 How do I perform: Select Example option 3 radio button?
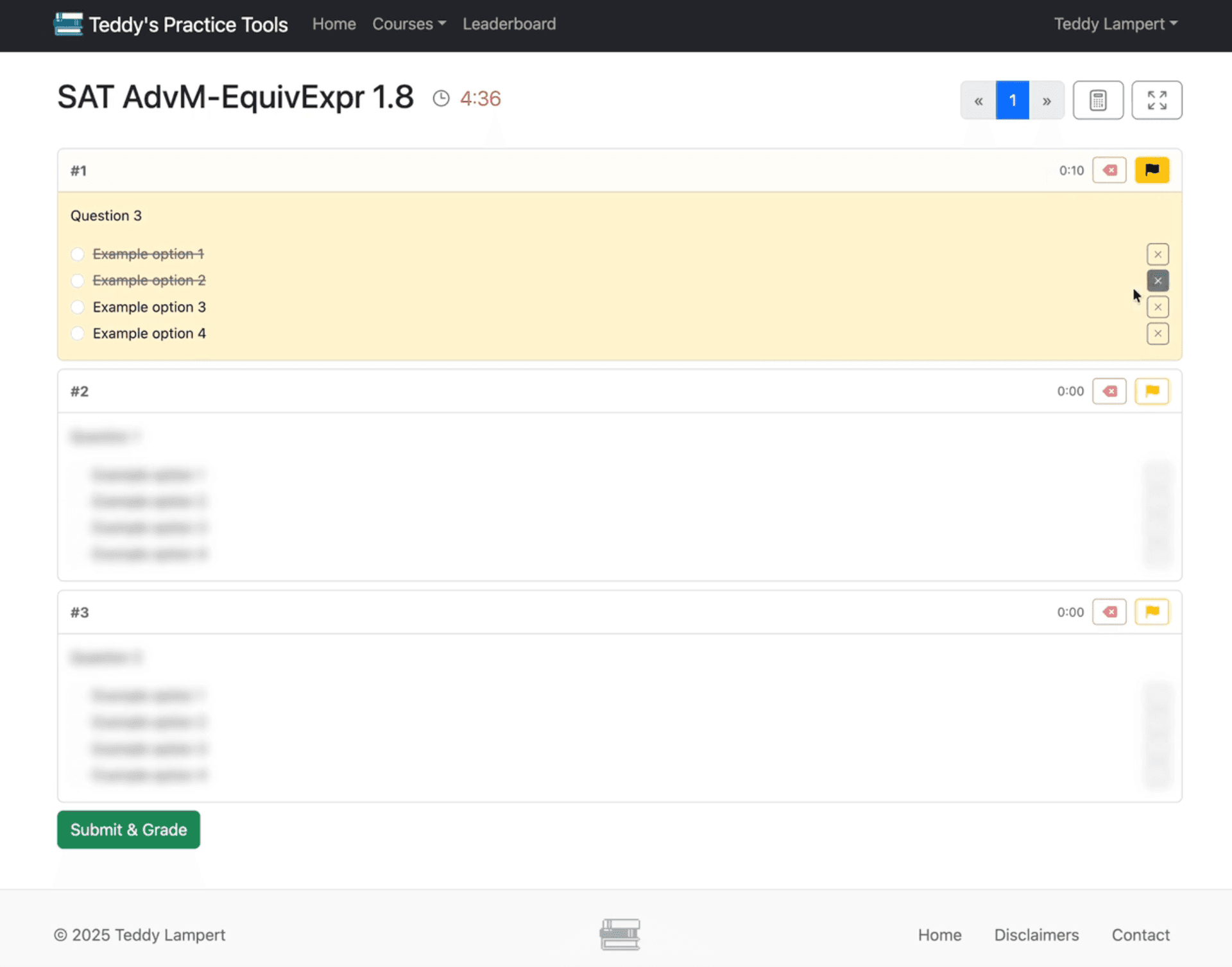click(x=78, y=307)
